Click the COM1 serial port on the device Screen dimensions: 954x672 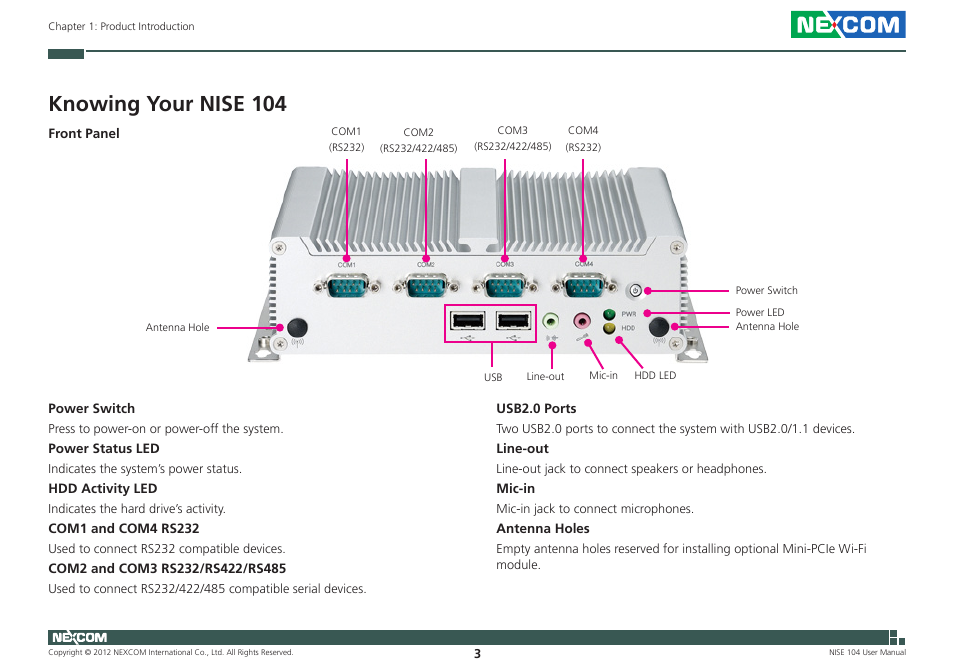pyautogui.click(x=347, y=285)
